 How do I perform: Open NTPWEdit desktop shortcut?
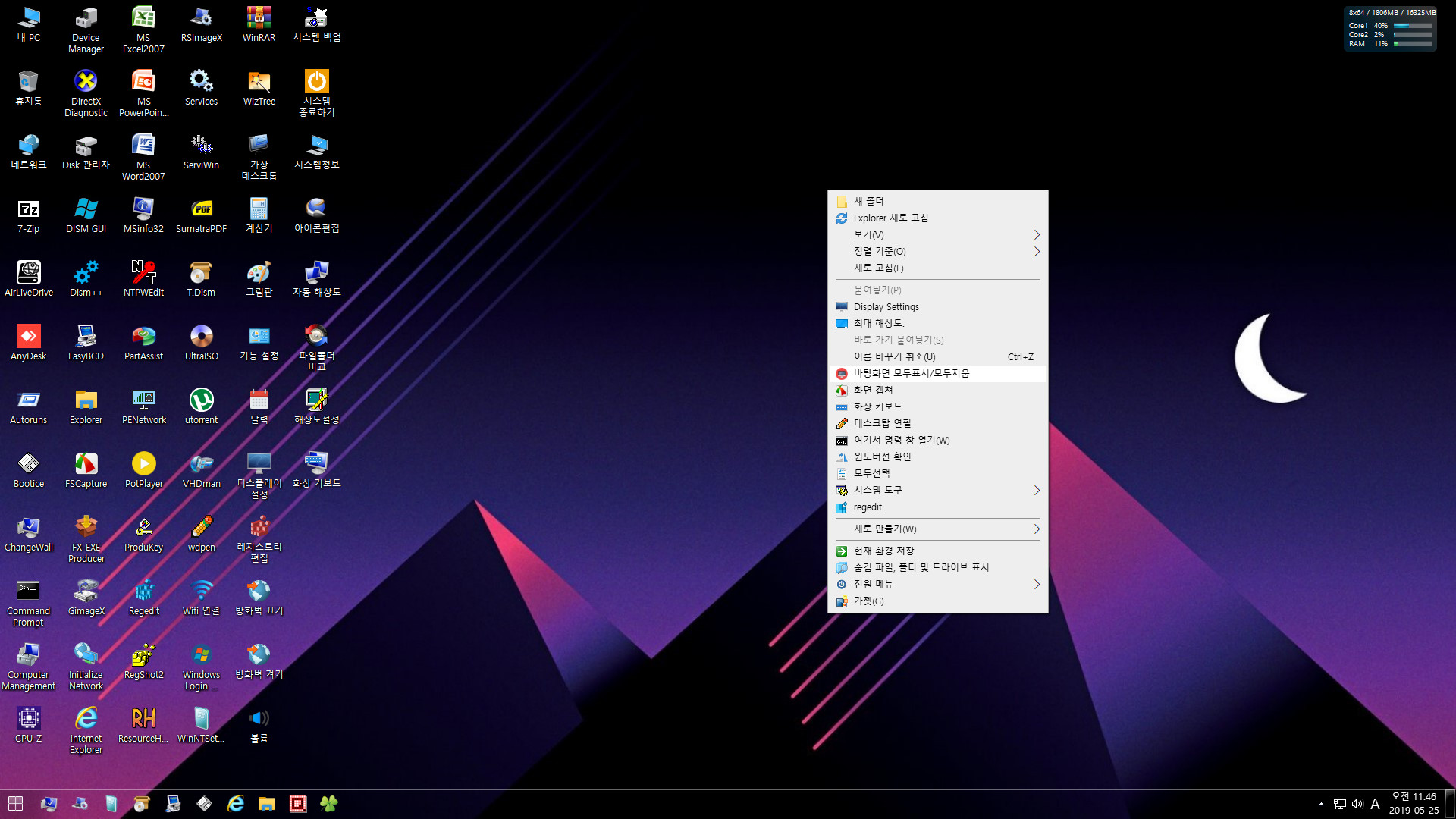tap(143, 280)
